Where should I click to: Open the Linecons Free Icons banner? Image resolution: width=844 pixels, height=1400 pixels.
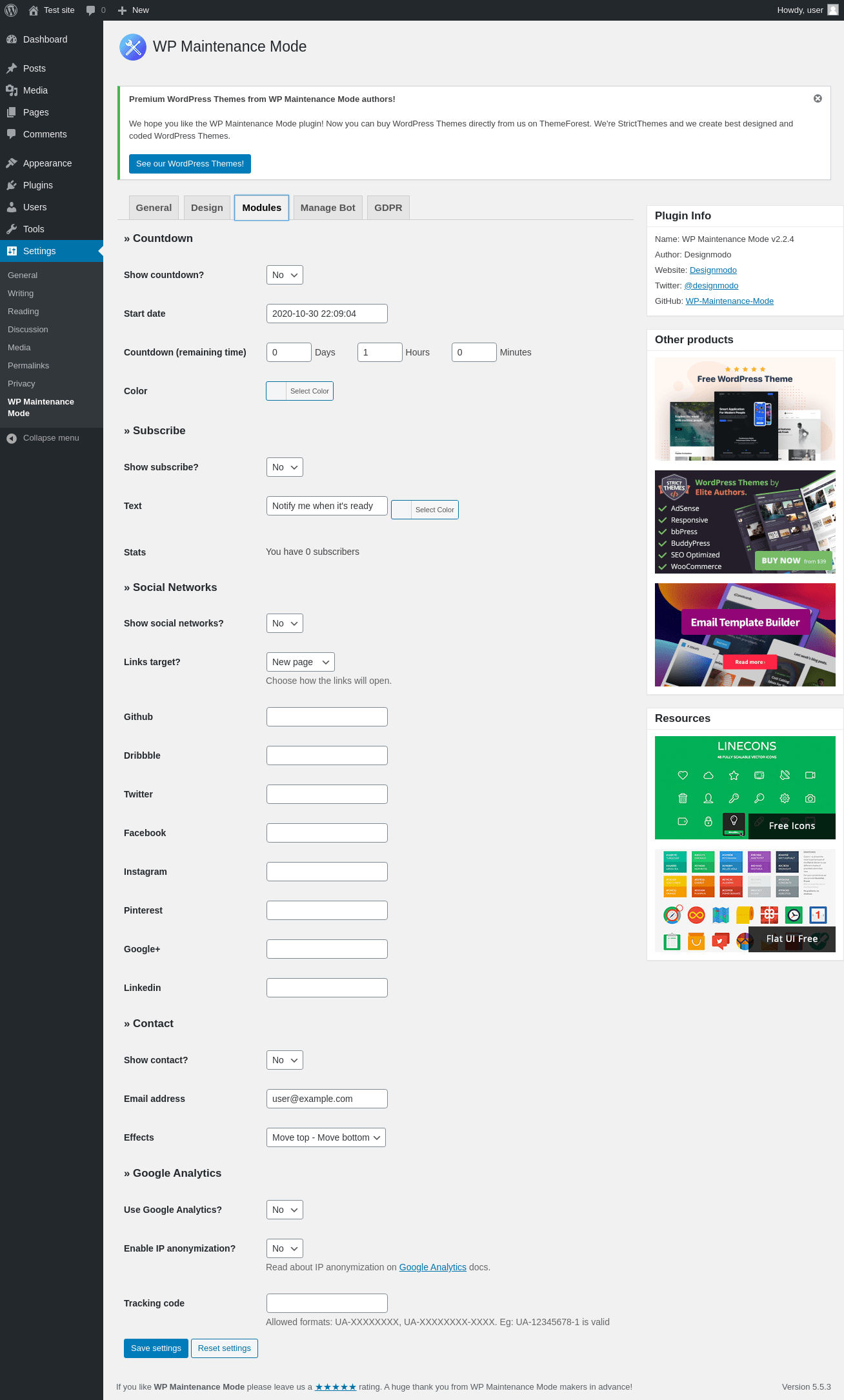(x=745, y=788)
